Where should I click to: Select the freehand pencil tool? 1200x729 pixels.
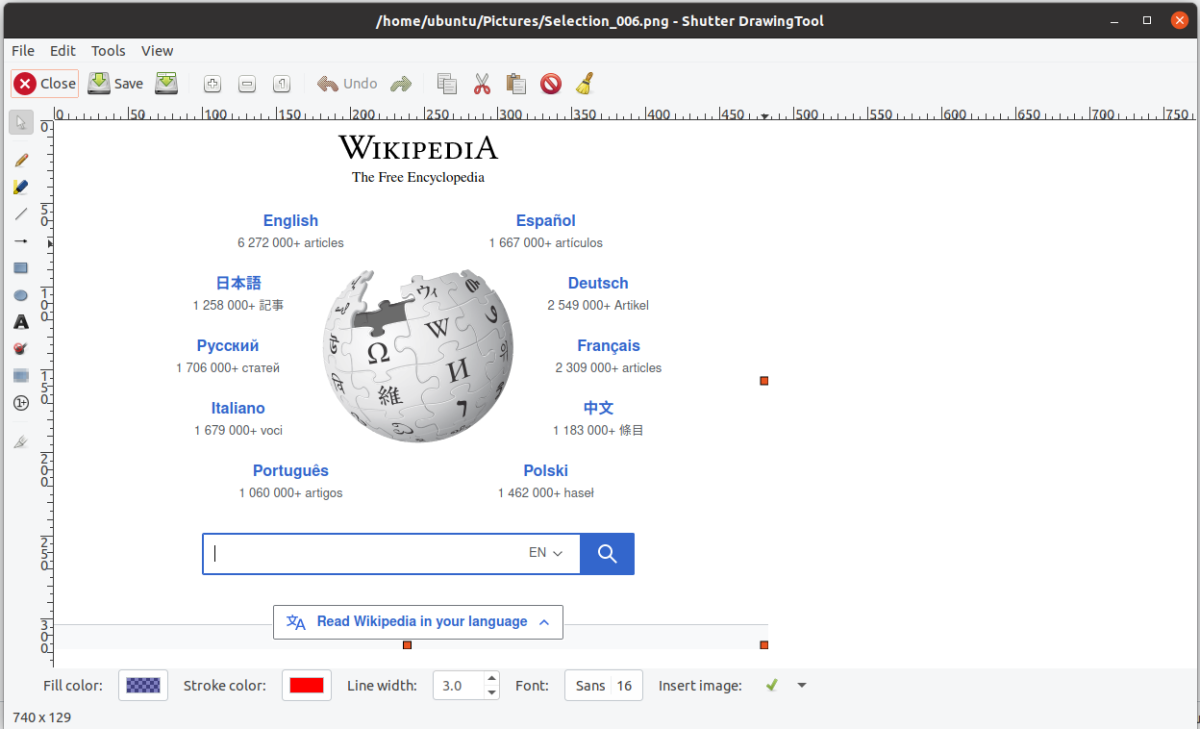pos(21,160)
